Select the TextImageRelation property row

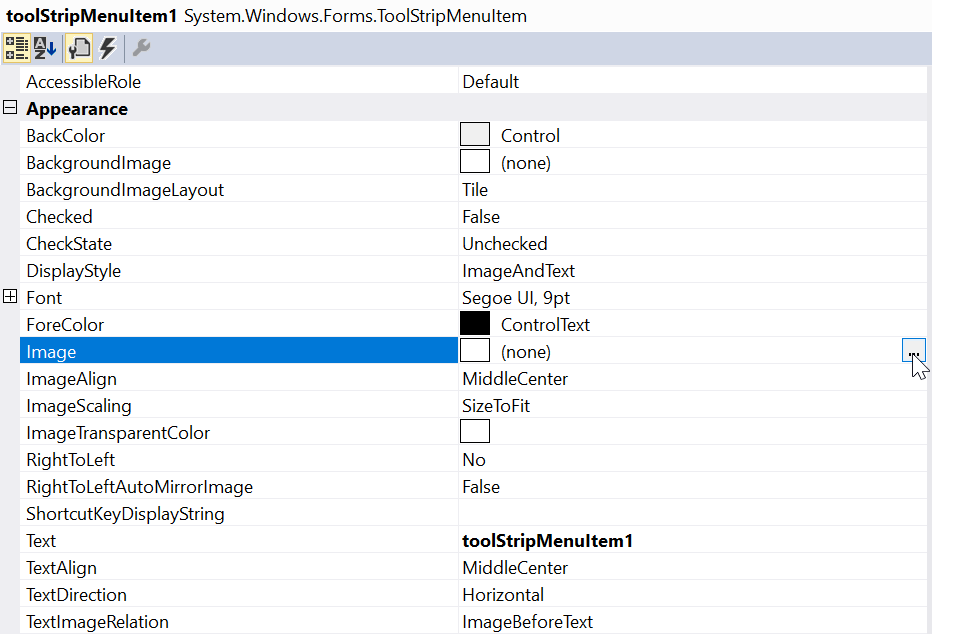(98, 622)
